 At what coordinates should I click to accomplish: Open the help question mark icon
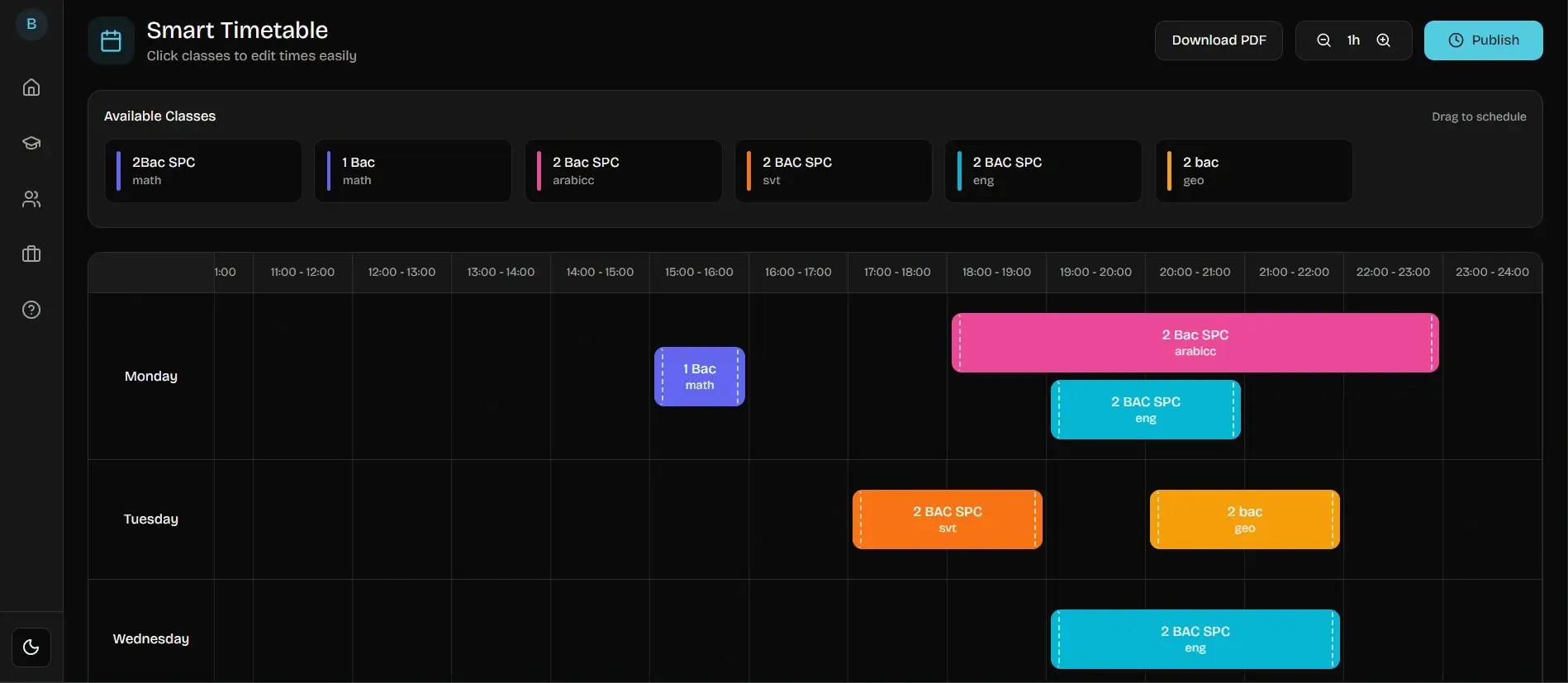[x=31, y=310]
